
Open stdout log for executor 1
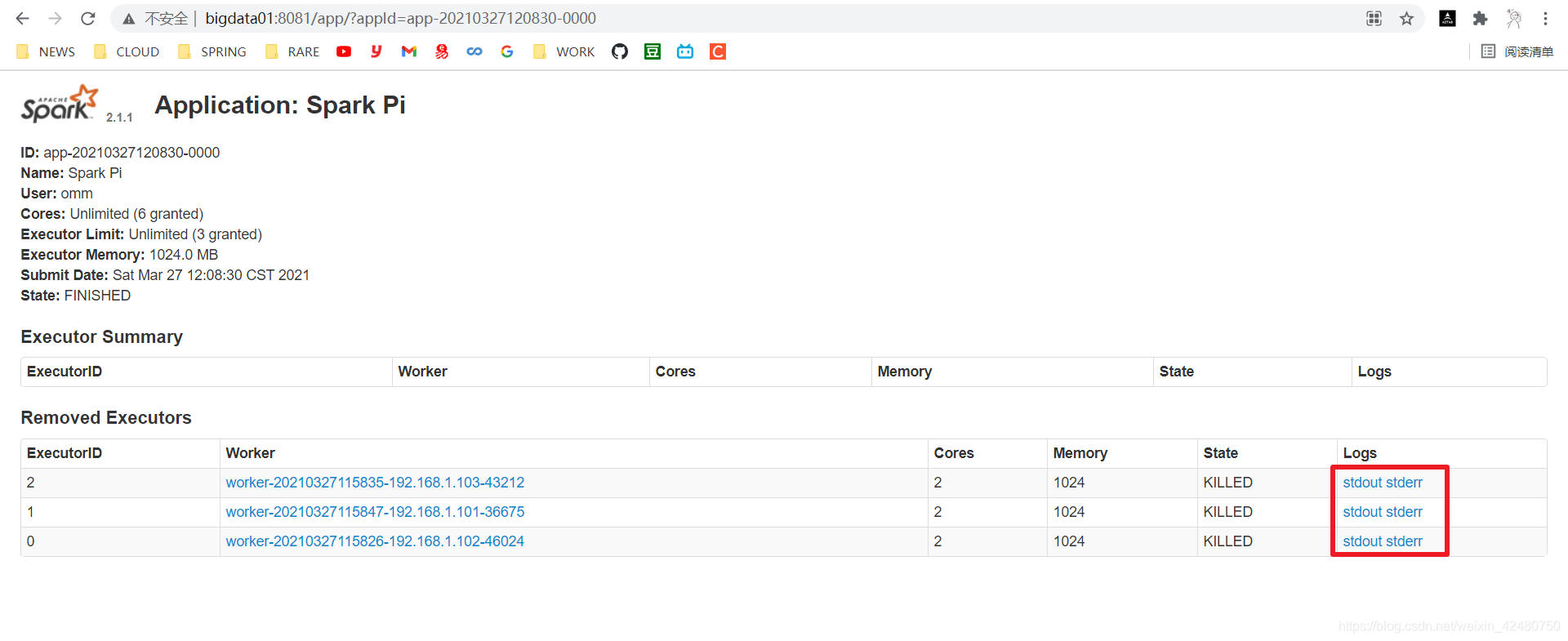point(1362,512)
